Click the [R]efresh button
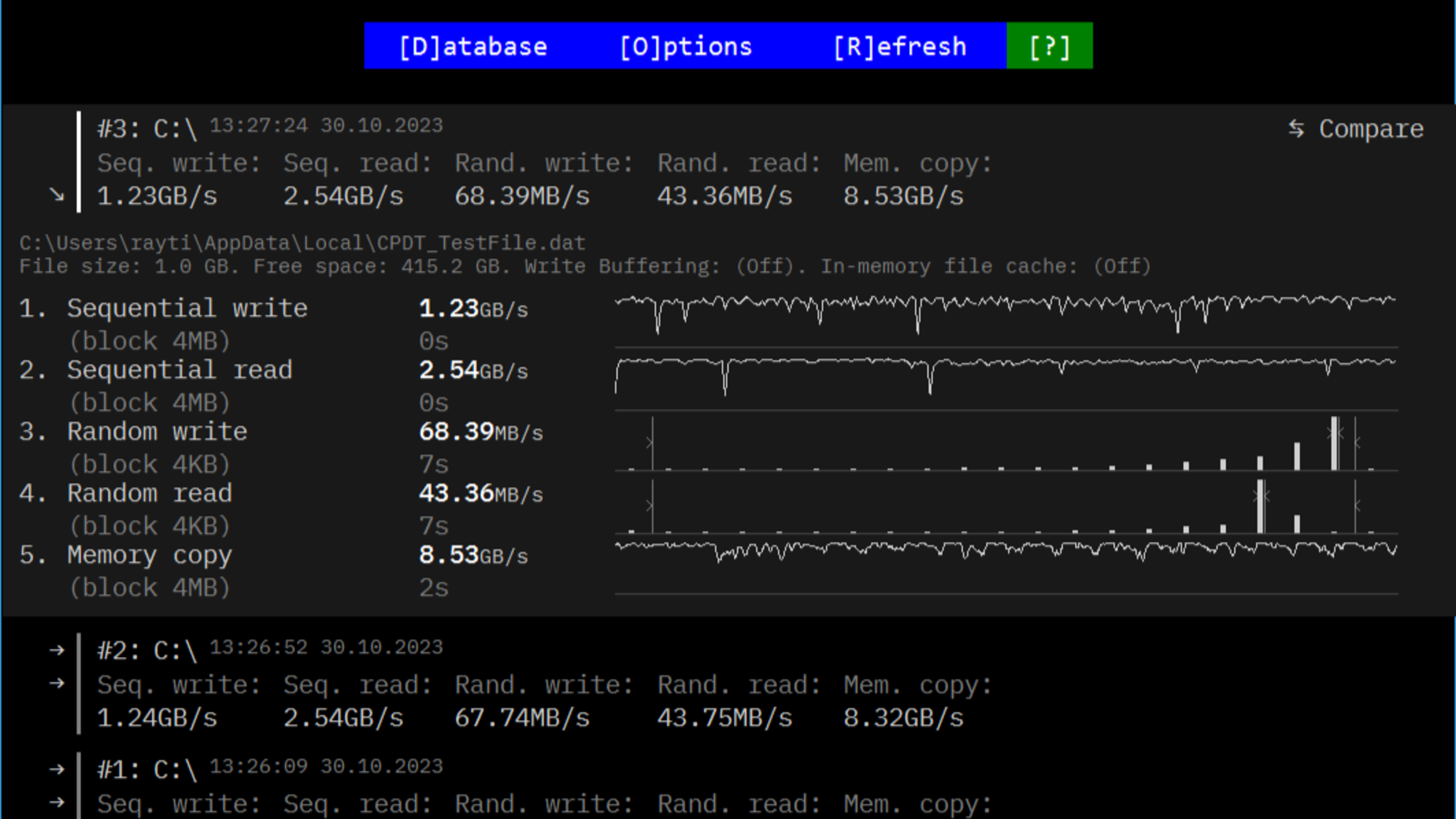The height and width of the screenshot is (819, 1456). tap(900, 46)
